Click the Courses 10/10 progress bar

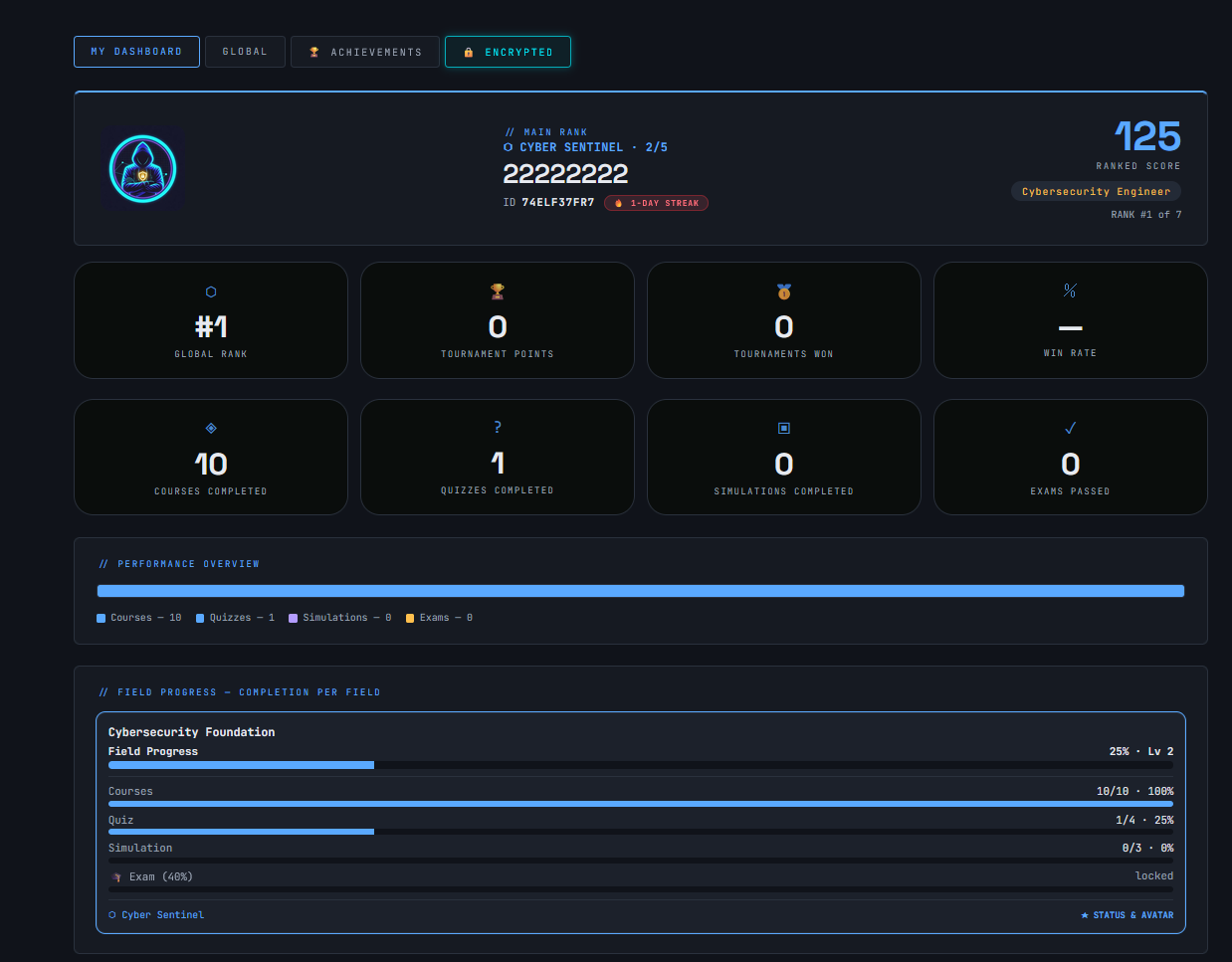click(641, 804)
